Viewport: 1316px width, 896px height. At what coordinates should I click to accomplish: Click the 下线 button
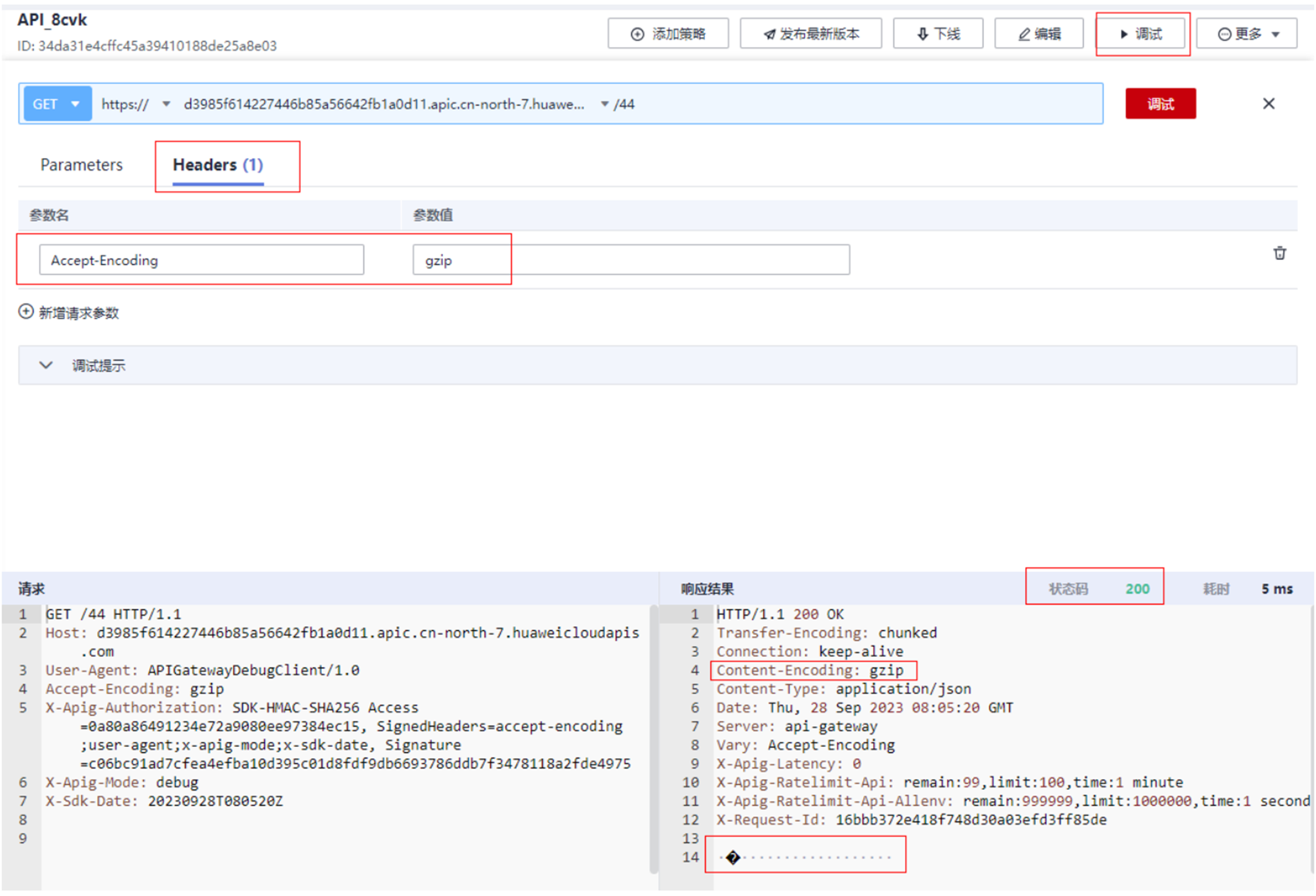tap(938, 34)
